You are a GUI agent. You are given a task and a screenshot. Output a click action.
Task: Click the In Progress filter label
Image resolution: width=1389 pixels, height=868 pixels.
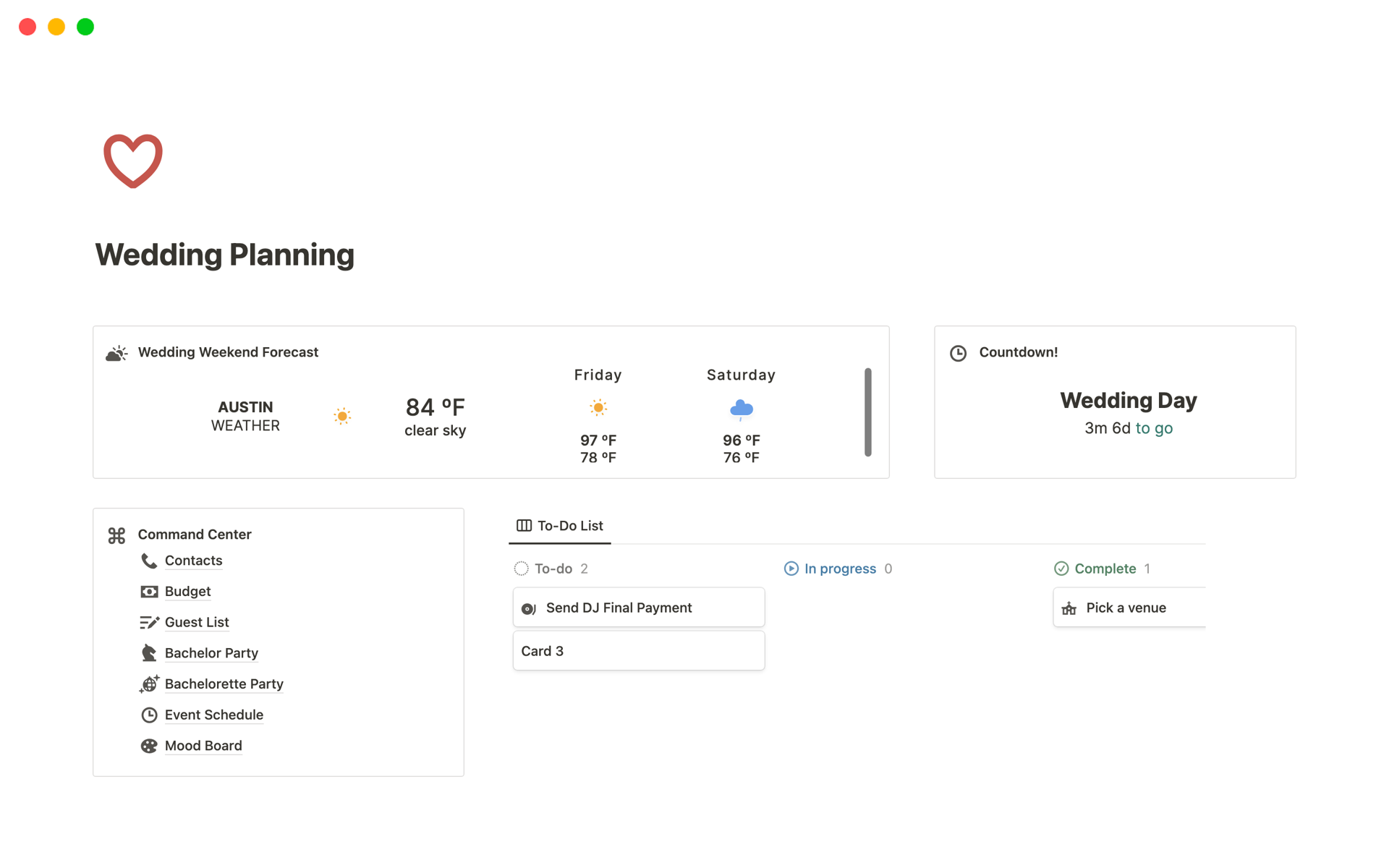[x=839, y=567]
